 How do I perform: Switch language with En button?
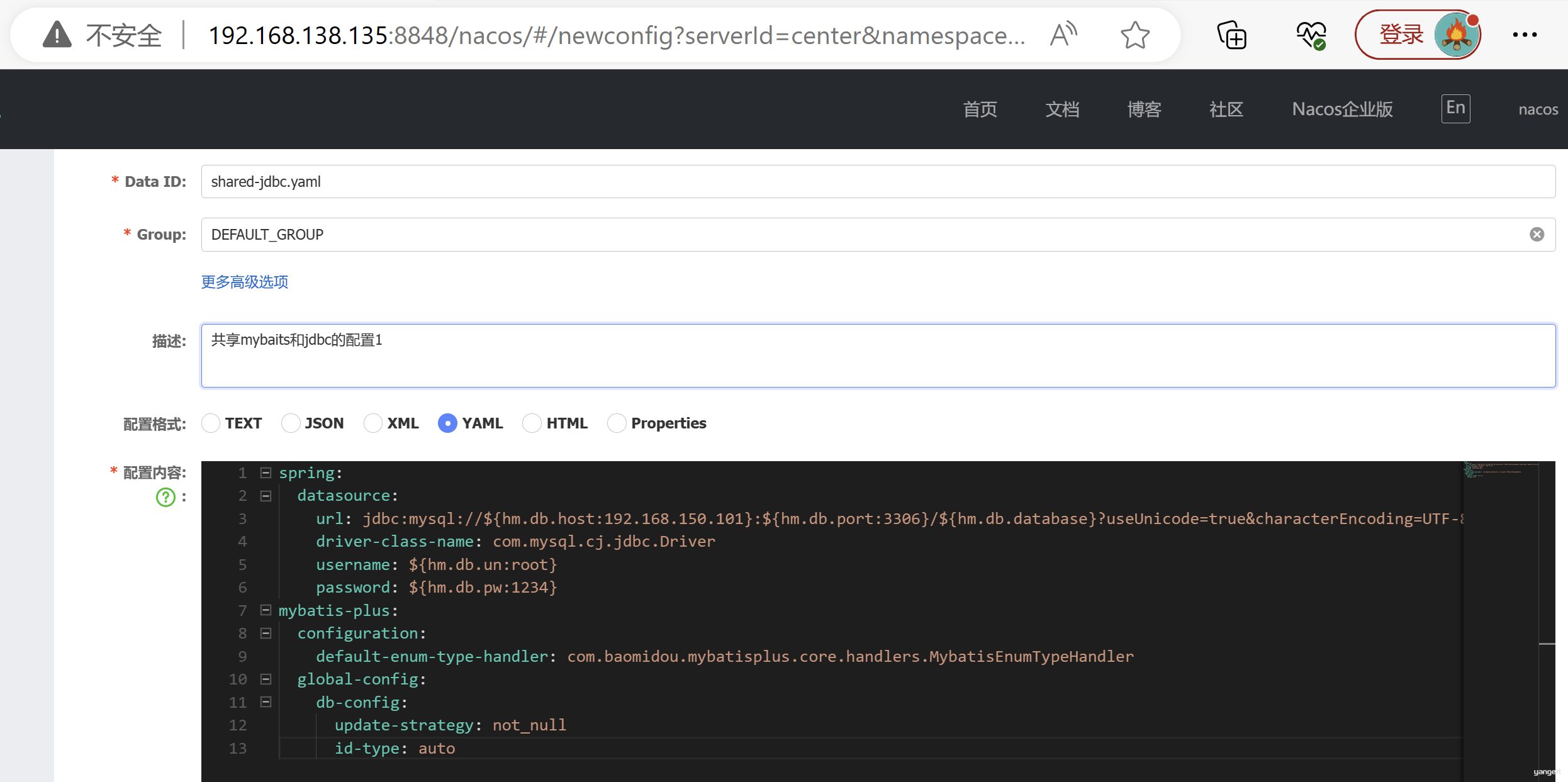pos(1455,108)
